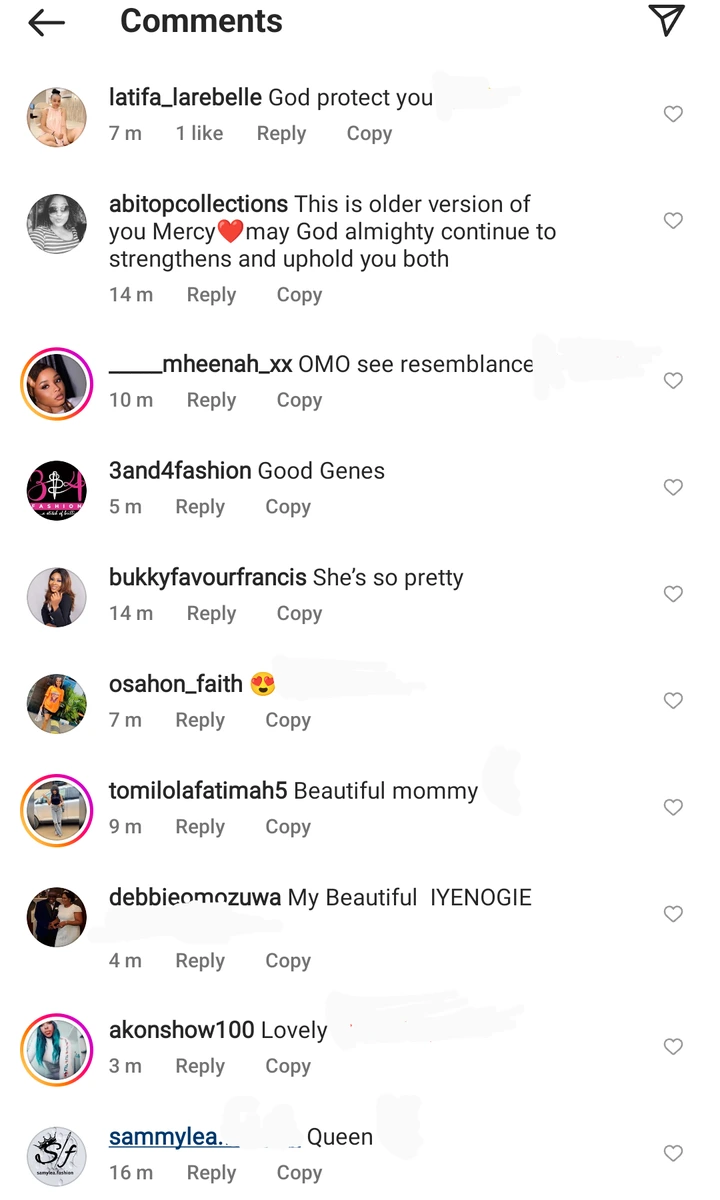Tap heart beside tomilolafatimah5's comment
720x1200 pixels.
coord(674,807)
